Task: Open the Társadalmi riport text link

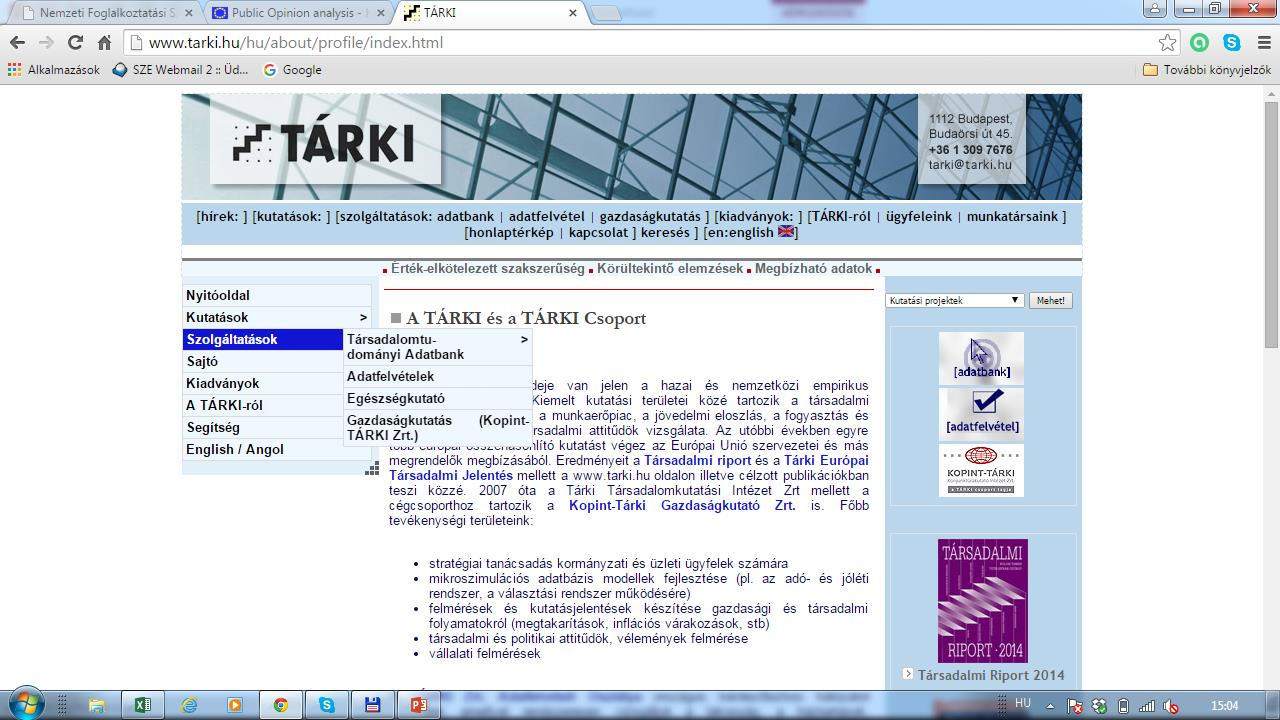Action: 697,461
